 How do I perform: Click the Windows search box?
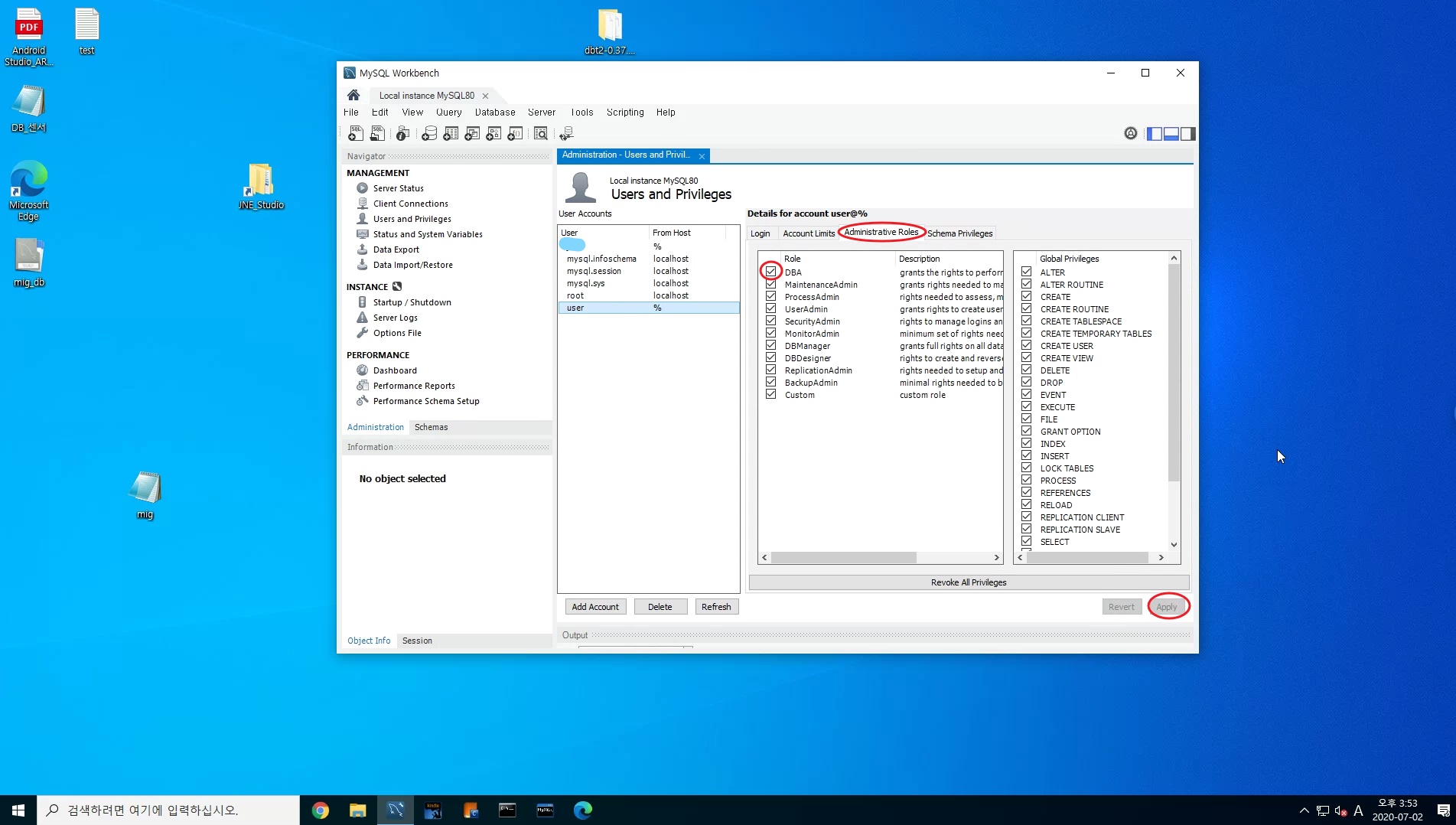[x=168, y=810]
